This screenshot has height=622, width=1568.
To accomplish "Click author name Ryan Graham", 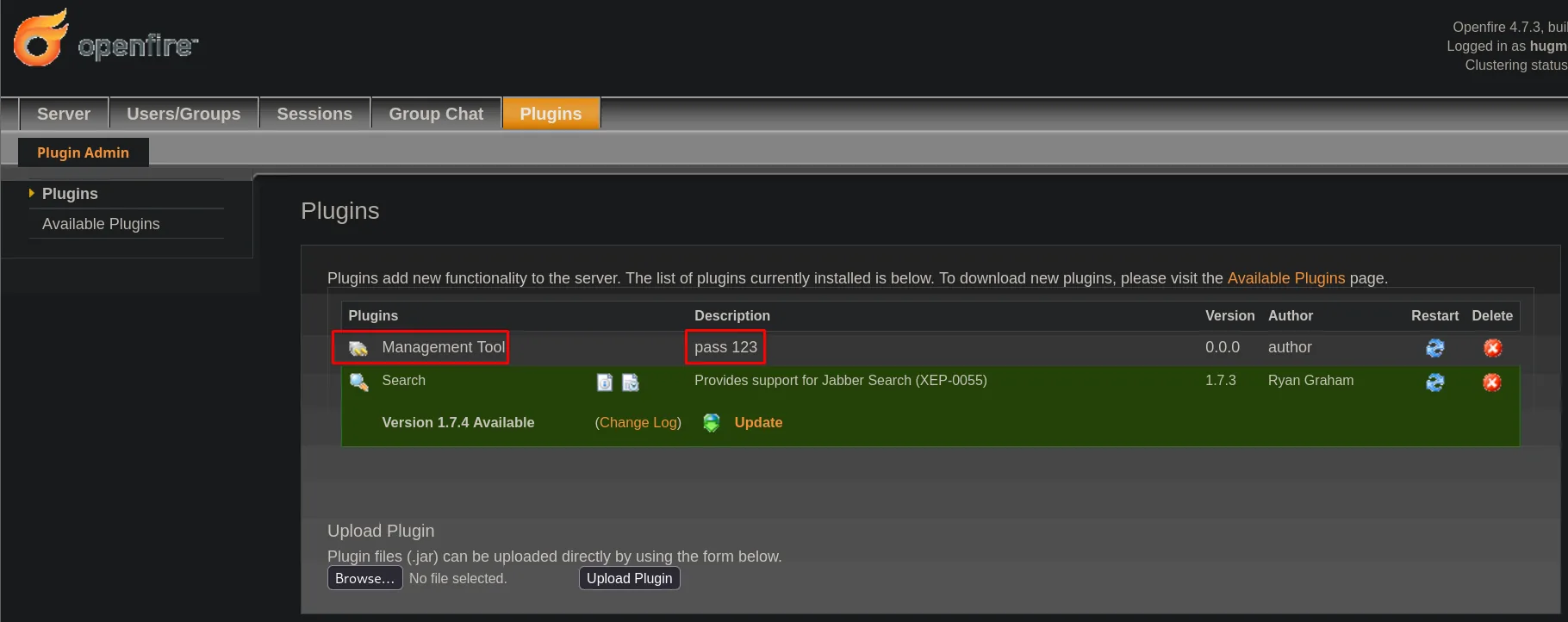I will point(1310,381).
